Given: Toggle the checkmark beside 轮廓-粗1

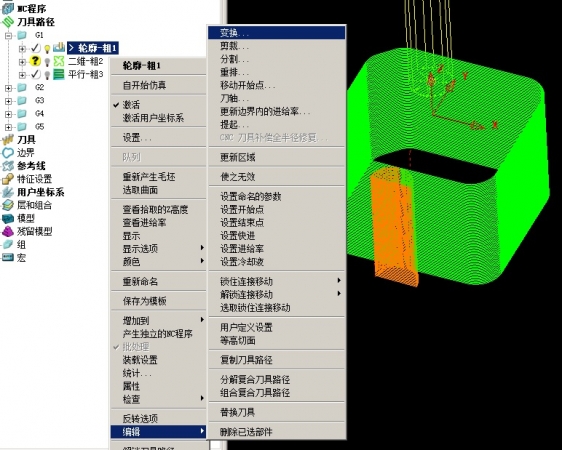Looking at the screenshot, I should (x=35, y=48).
